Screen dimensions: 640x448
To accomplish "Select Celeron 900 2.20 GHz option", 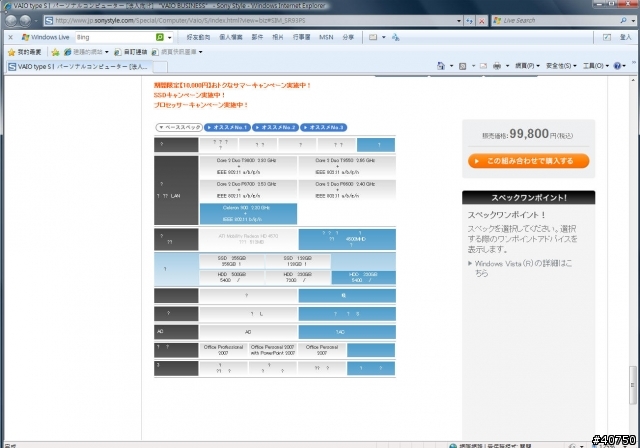I will (248, 213).
